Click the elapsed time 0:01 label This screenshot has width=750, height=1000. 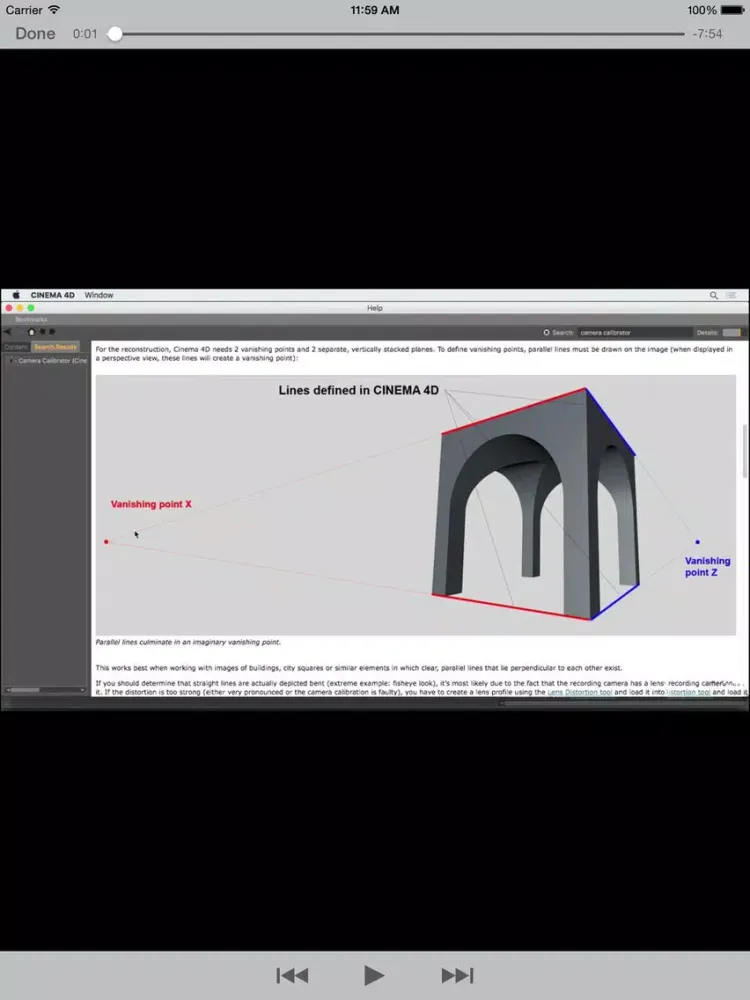click(x=85, y=34)
